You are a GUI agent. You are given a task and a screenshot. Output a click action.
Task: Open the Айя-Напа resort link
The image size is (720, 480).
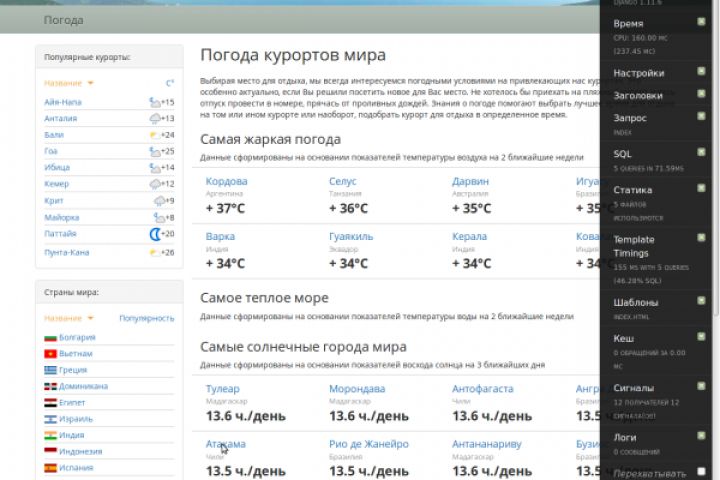pos(63,102)
